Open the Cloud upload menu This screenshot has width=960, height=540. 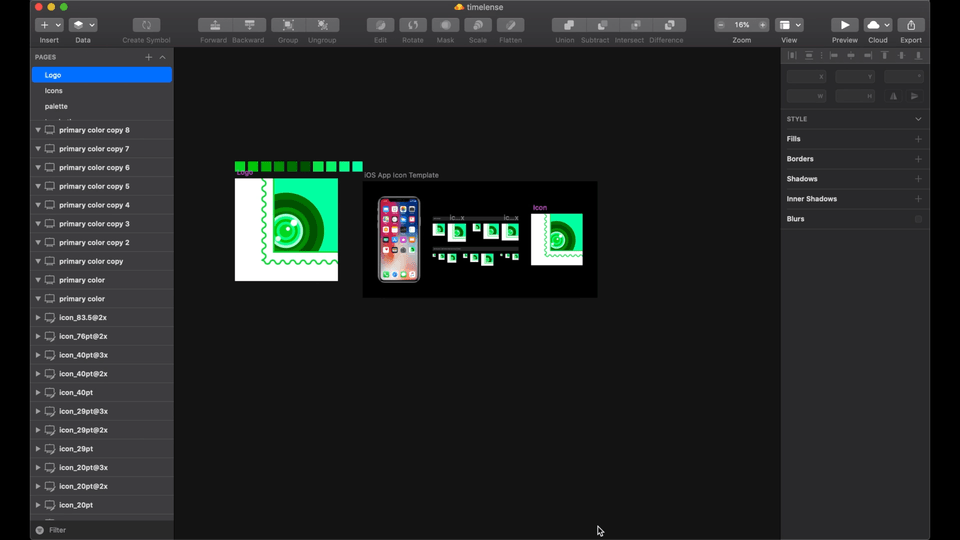click(877, 25)
